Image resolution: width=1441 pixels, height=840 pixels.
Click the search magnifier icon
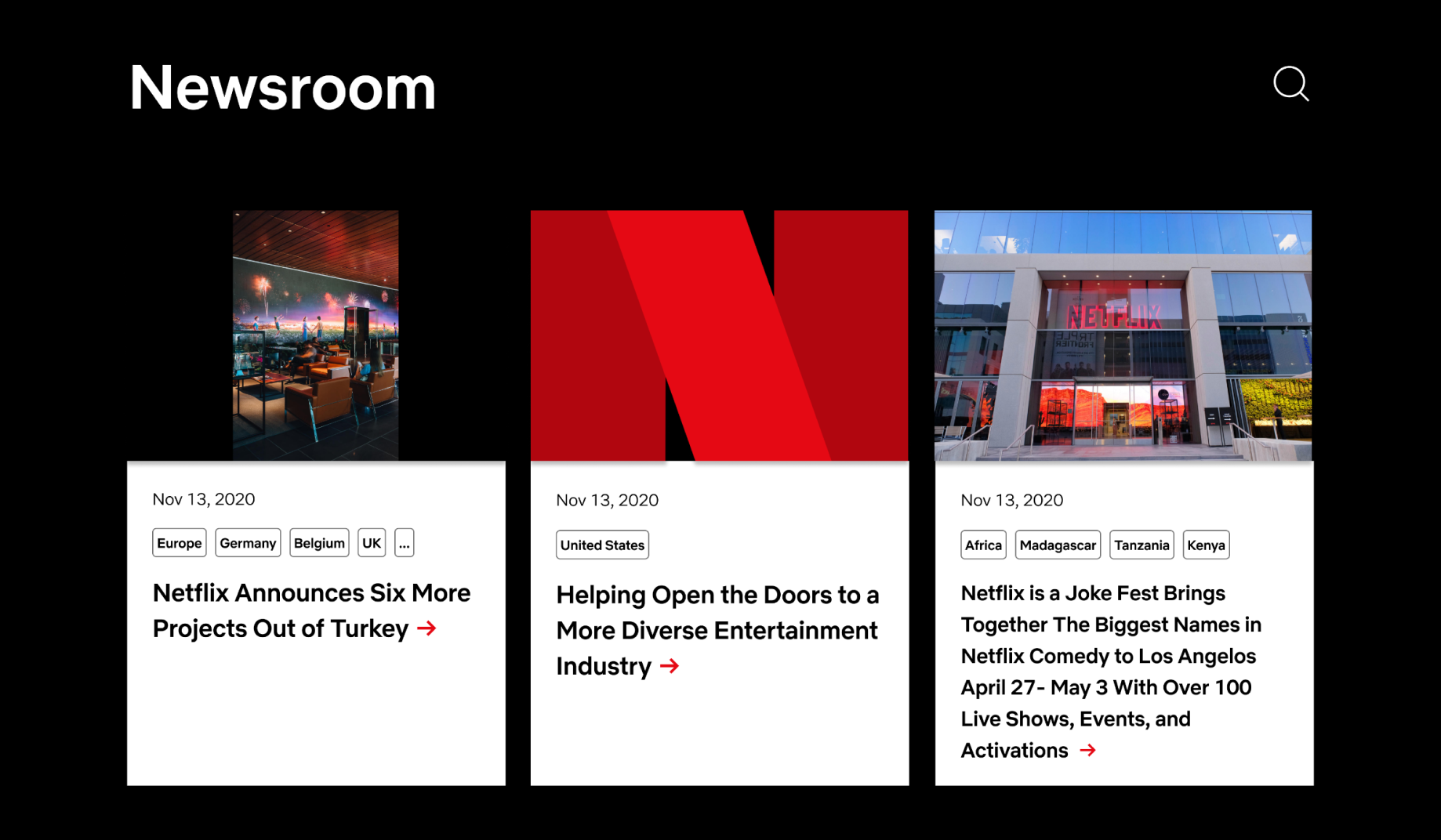pyautogui.click(x=1290, y=85)
